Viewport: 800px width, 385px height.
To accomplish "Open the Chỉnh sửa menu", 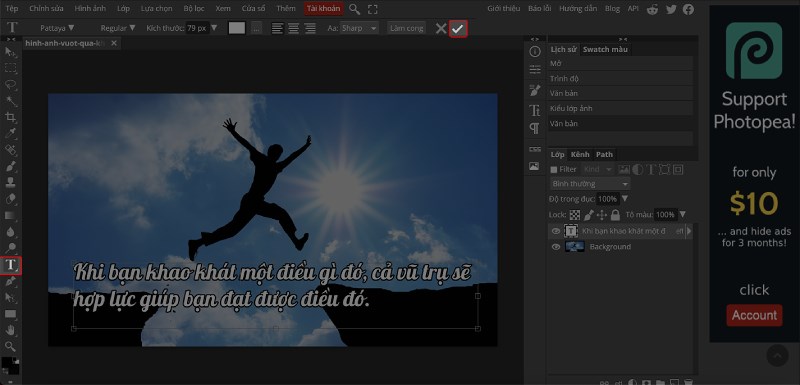I will click(46, 9).
